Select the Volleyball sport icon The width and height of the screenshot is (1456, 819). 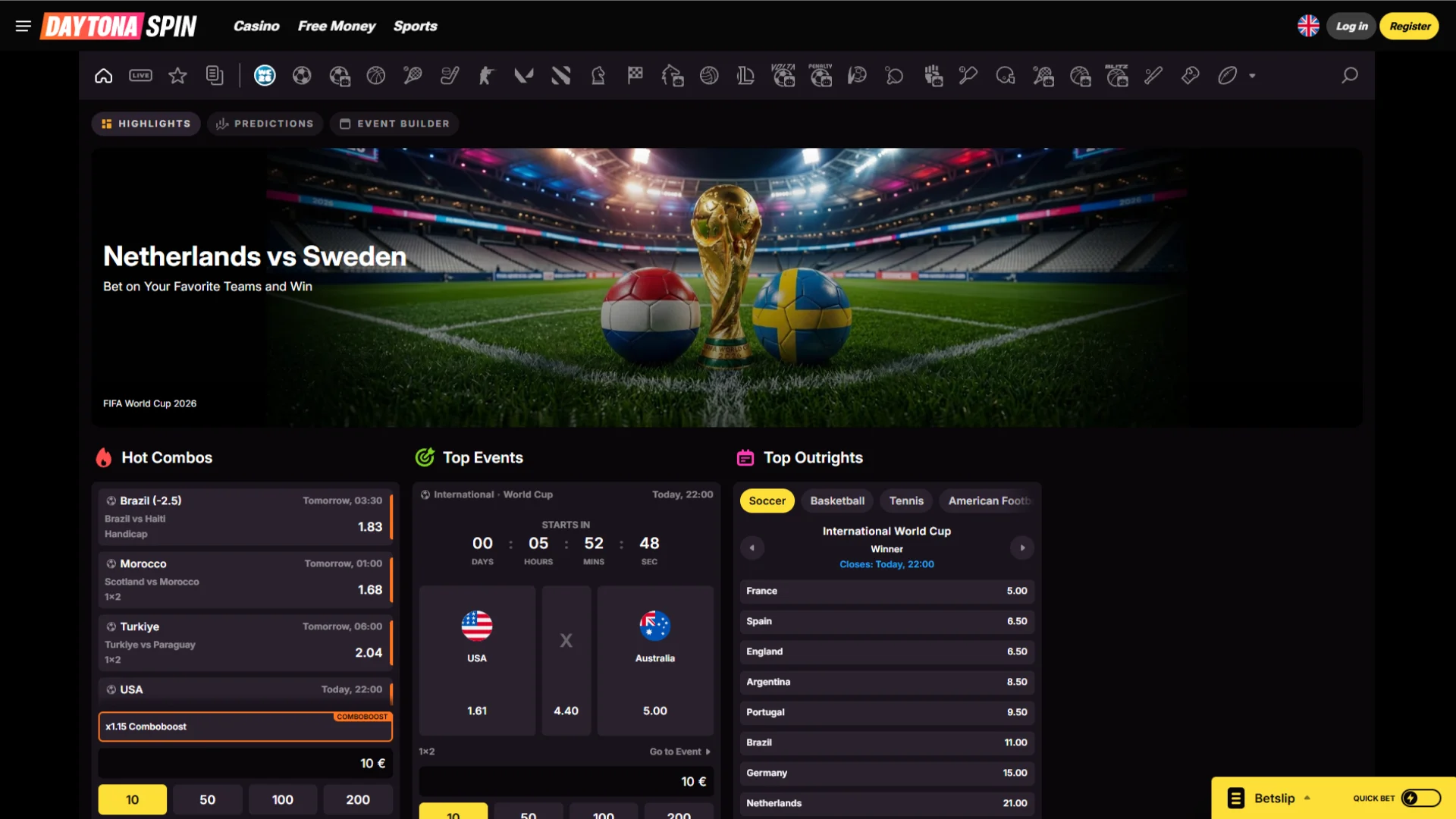(709, 76)
